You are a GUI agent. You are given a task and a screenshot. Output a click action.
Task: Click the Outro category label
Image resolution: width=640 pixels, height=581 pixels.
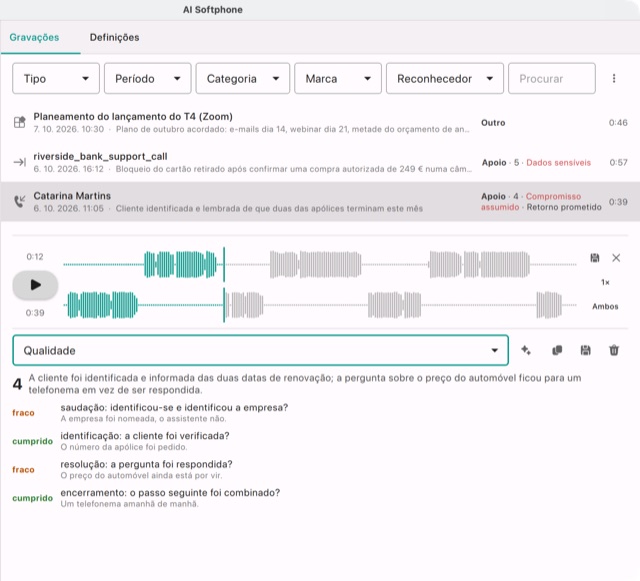[493, 123]
